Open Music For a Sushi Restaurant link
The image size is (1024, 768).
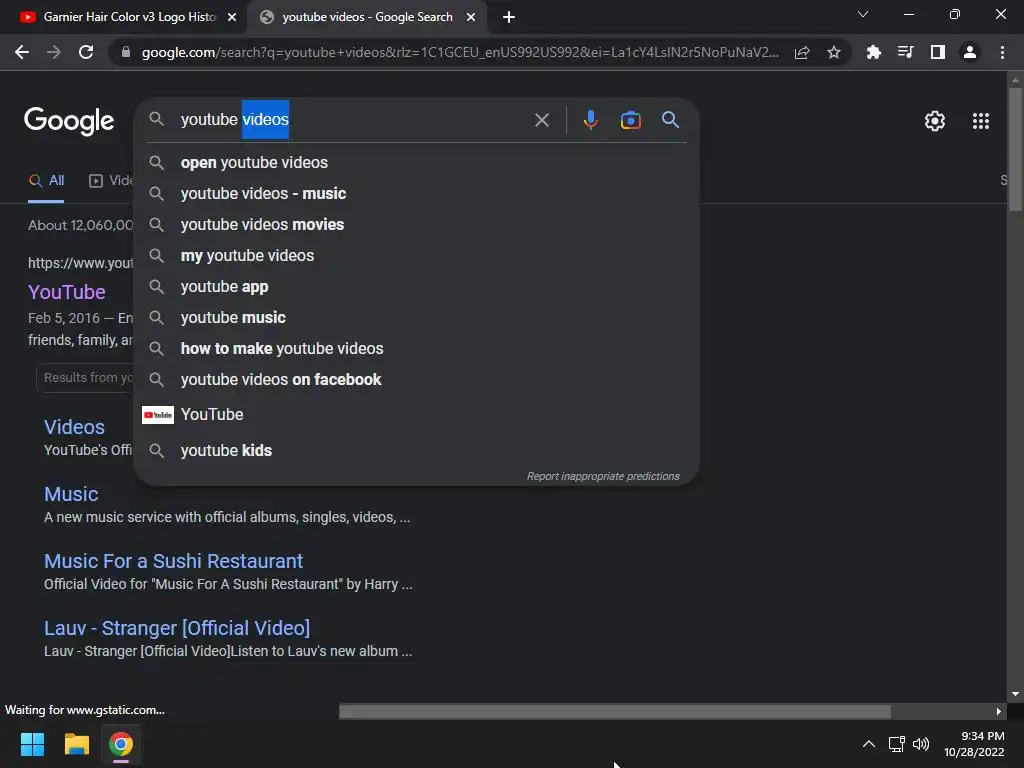pos(173,561)
